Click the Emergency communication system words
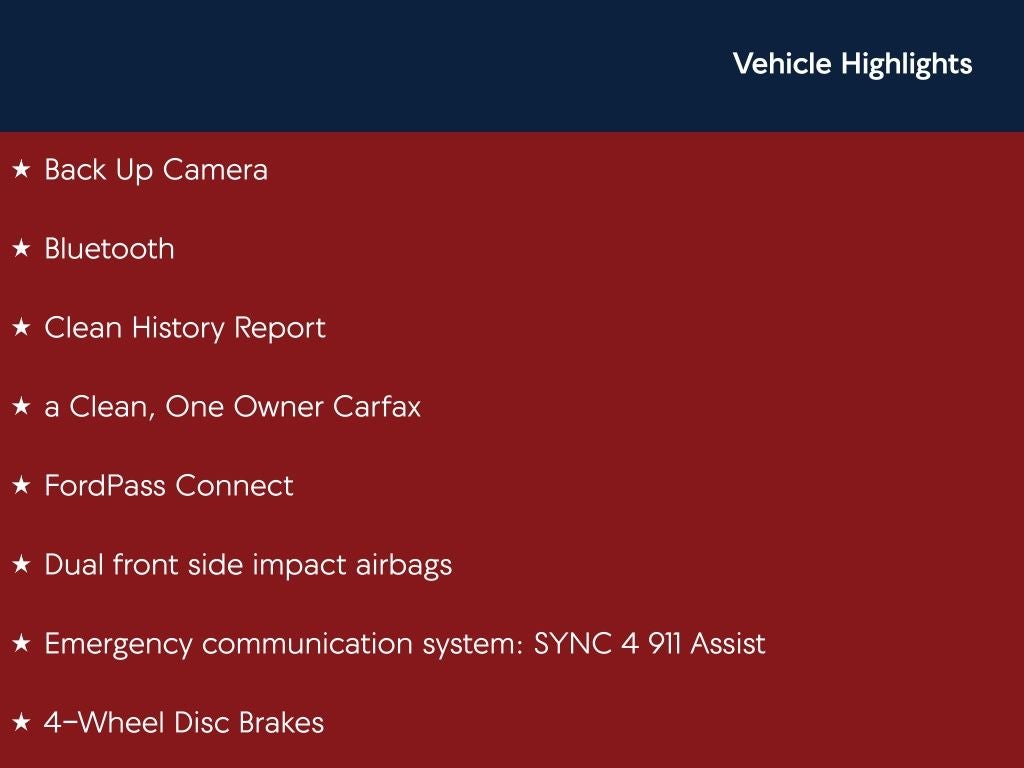The height and width of the screenshot is (768, 1024). 282,644
